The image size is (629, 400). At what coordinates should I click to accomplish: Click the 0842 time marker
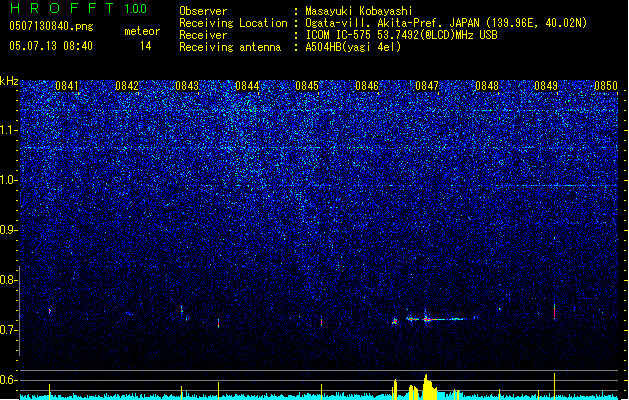pos(127,86)
